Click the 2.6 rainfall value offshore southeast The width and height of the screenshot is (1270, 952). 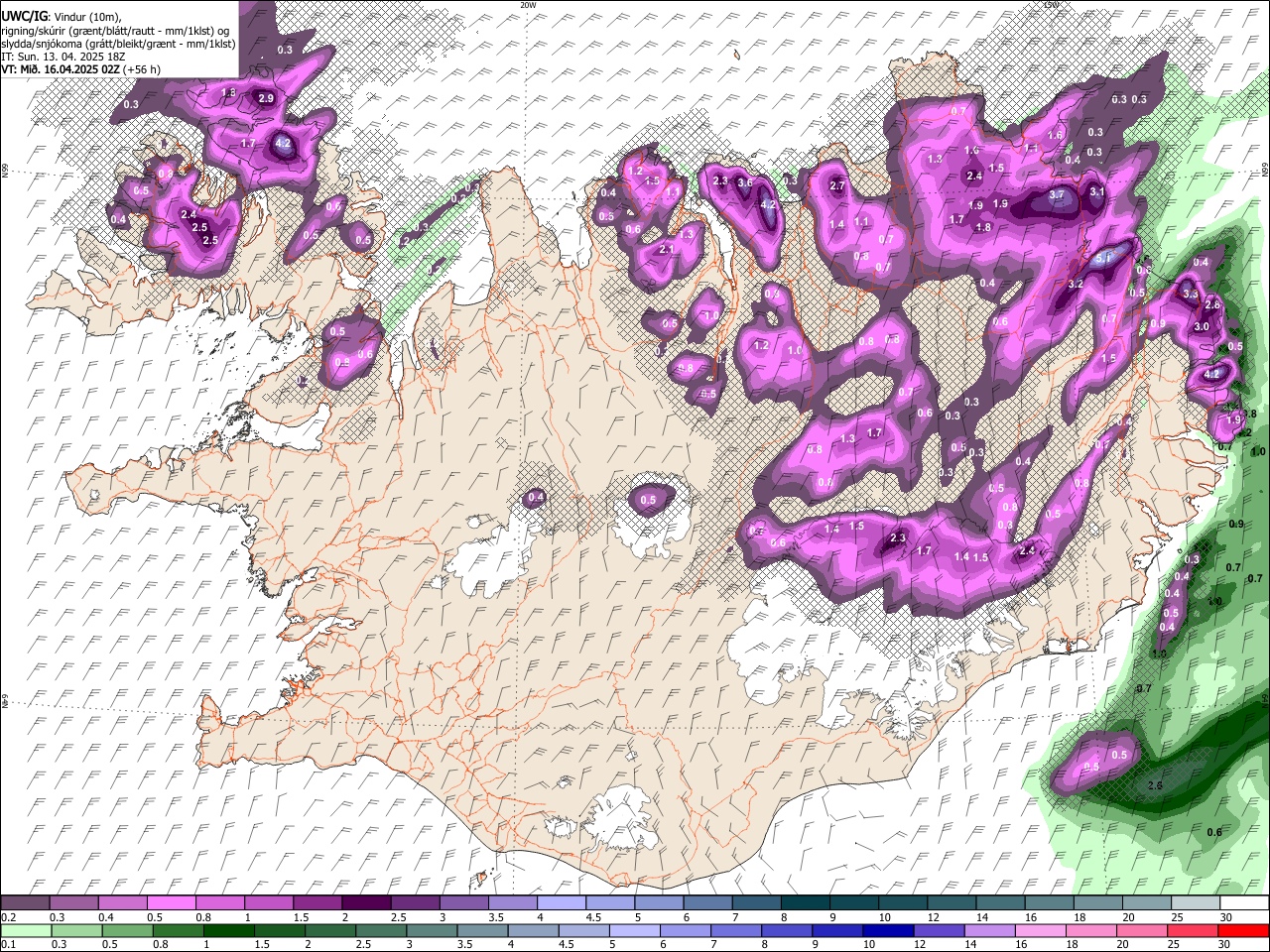(x=1155, y=785)
